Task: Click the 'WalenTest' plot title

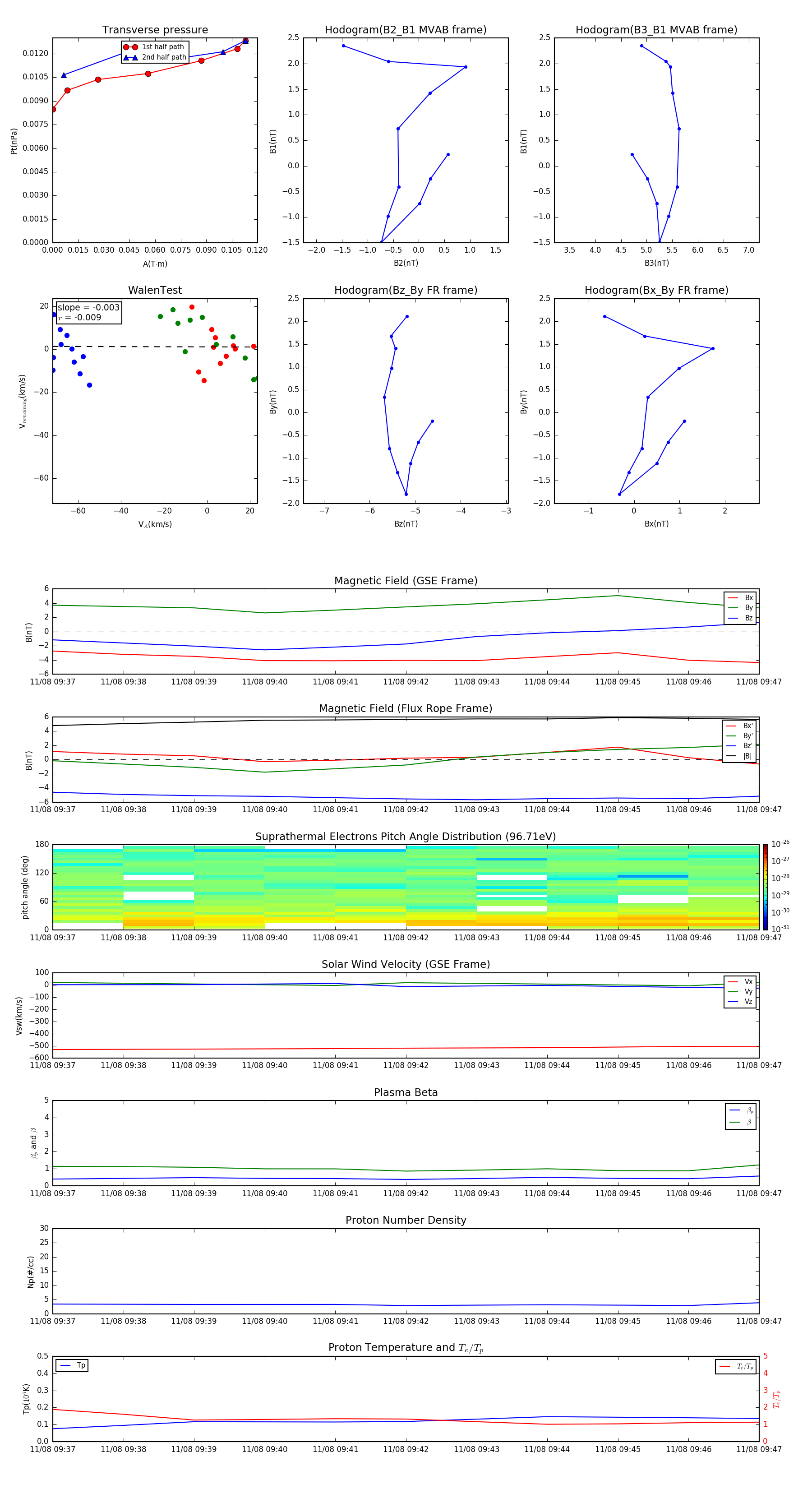Action: click(x=155, y=290)
